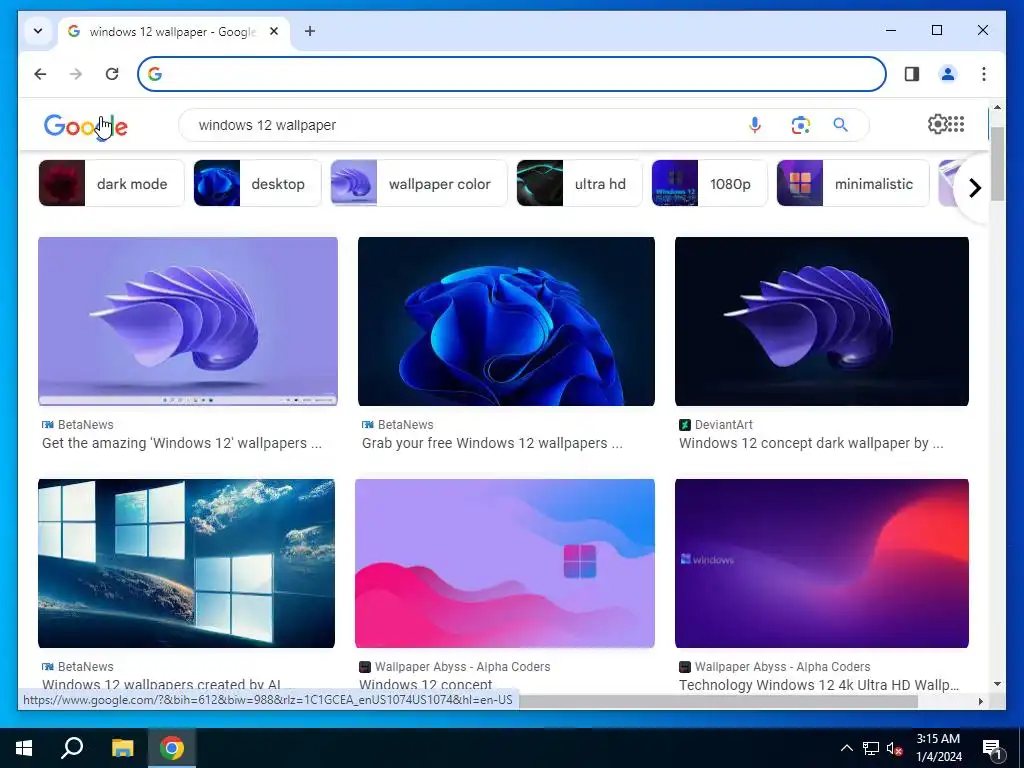Open the pink wave concept wallpaper thumbnail
Image resolution: width=1024 pixels, height=768 pixels.
tap(505, 564)
